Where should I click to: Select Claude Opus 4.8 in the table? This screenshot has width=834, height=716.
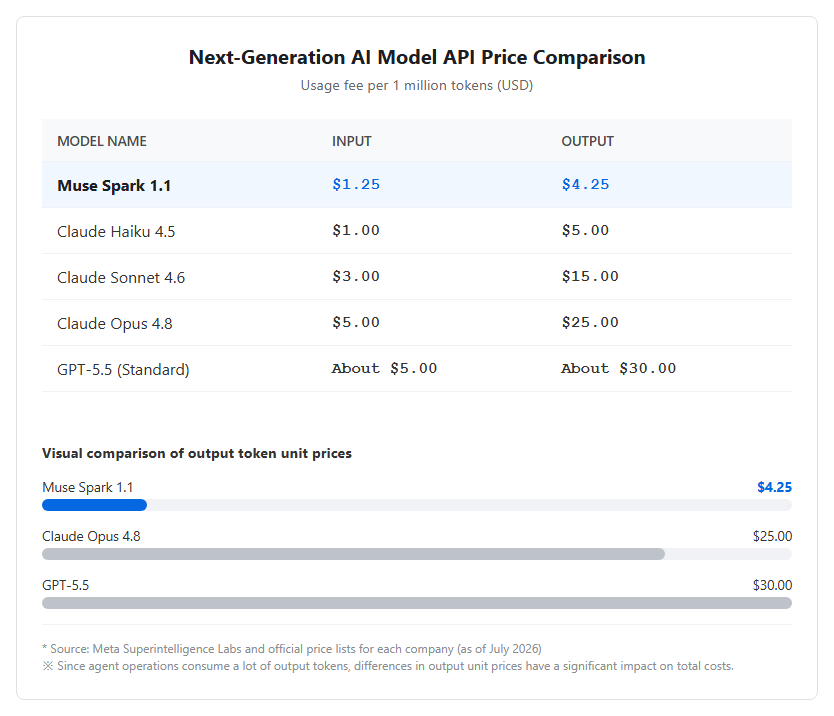(x=114, y=323)
